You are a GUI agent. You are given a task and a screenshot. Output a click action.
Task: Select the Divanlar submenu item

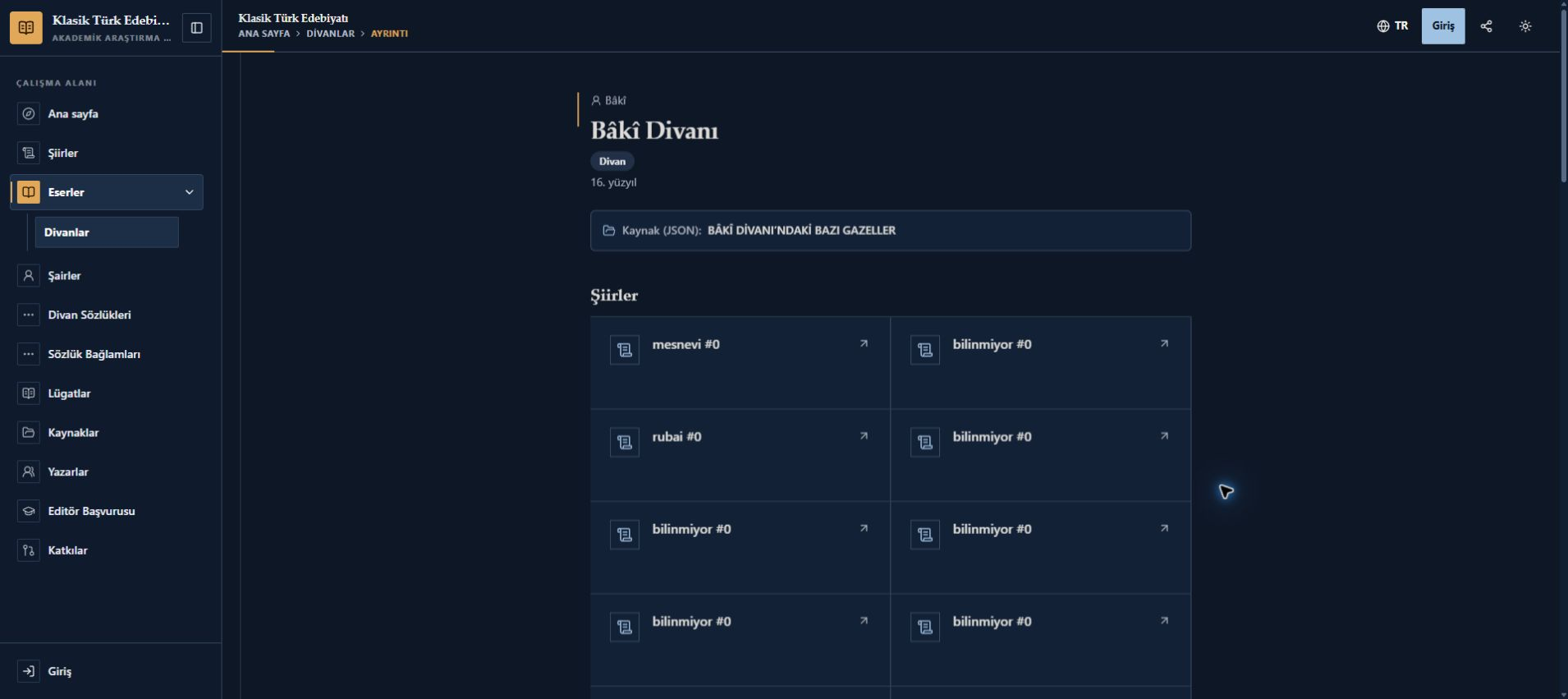(x=107, y=232)
